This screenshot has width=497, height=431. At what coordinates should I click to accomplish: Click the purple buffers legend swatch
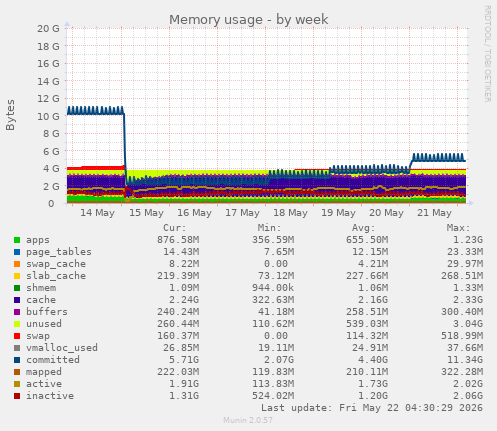pyautogui.click(x=17, y=312)
